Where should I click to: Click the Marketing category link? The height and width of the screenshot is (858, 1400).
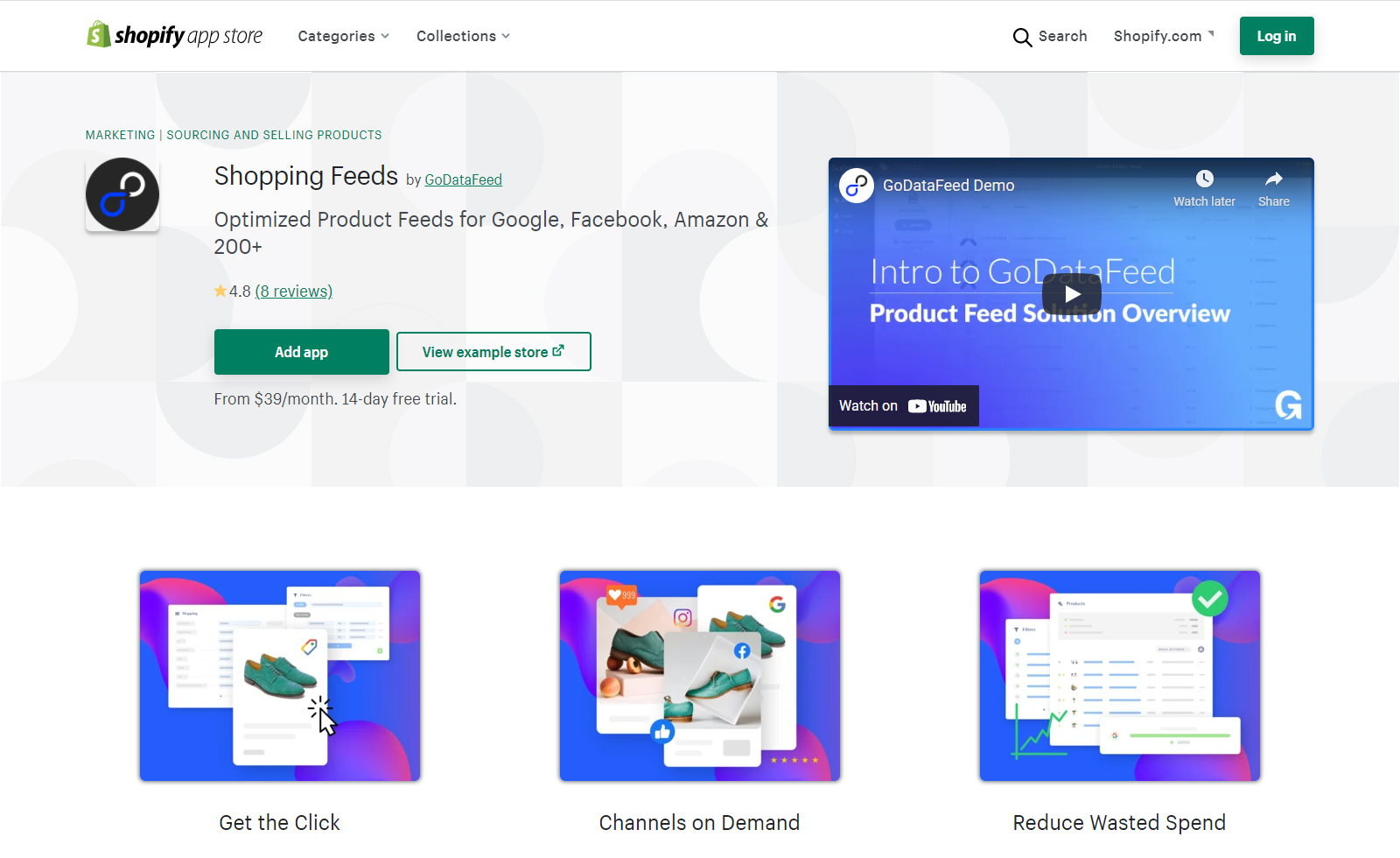click(120, 135)
